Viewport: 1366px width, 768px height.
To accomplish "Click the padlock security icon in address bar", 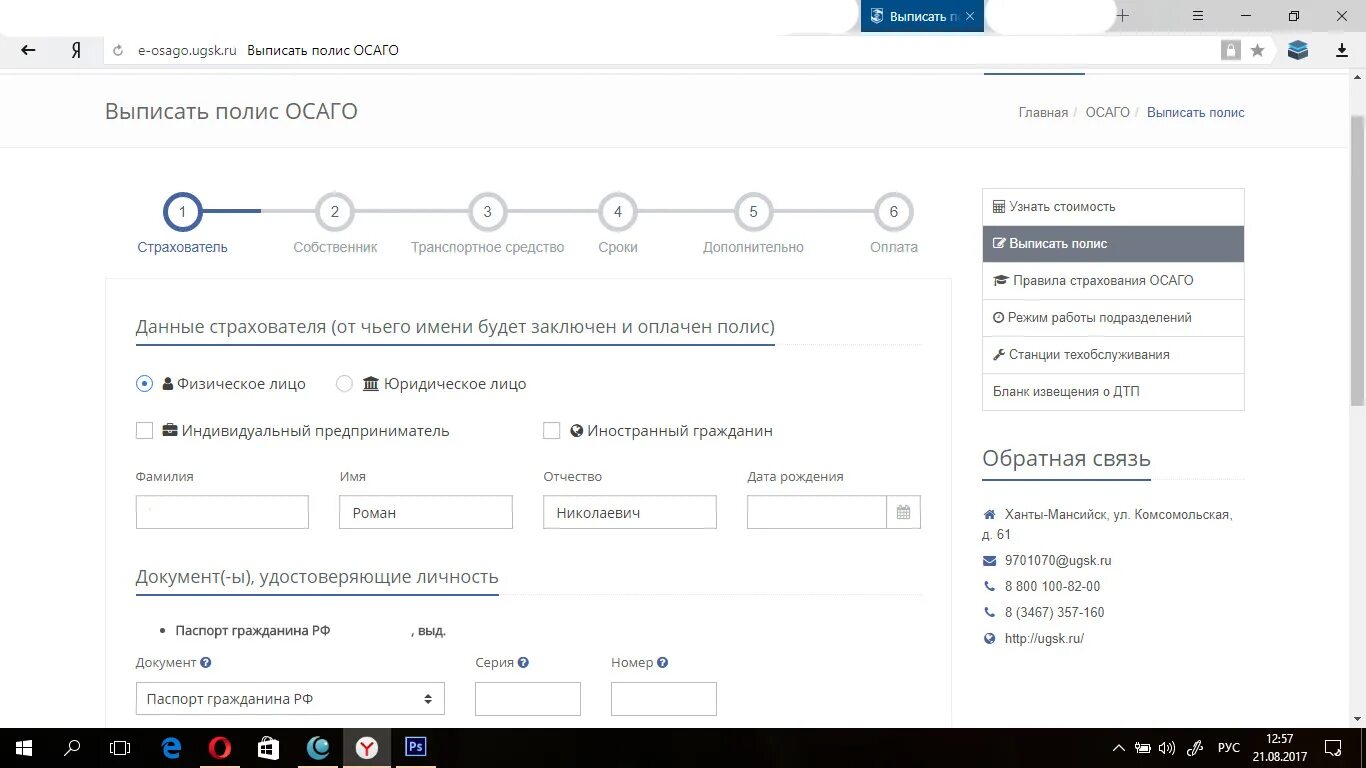I will coord(1231,50).
